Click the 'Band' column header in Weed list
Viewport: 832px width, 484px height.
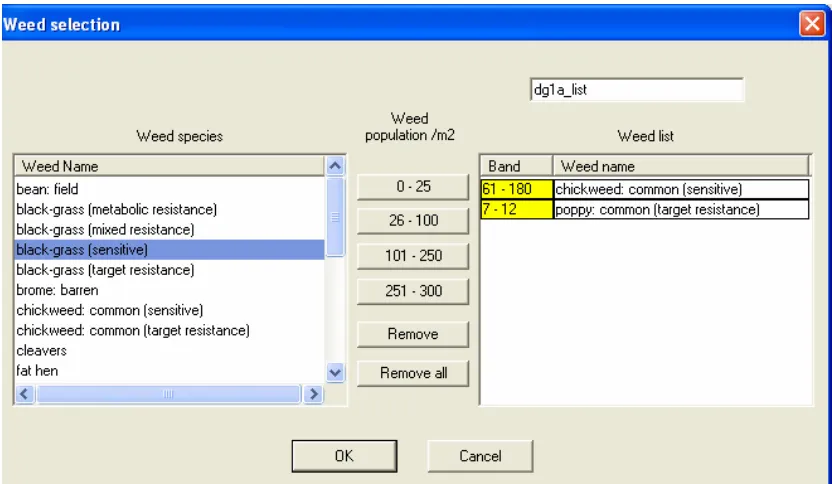(x=517, y=166)
